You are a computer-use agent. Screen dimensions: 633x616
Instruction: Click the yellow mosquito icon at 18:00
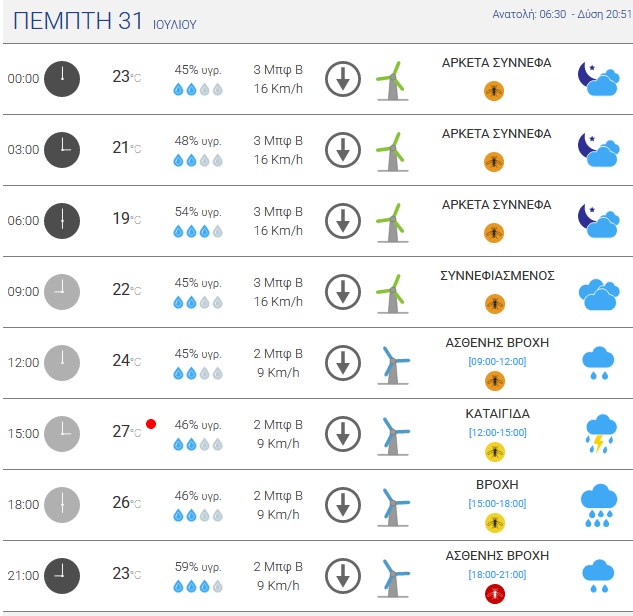[x=495, y=523]
